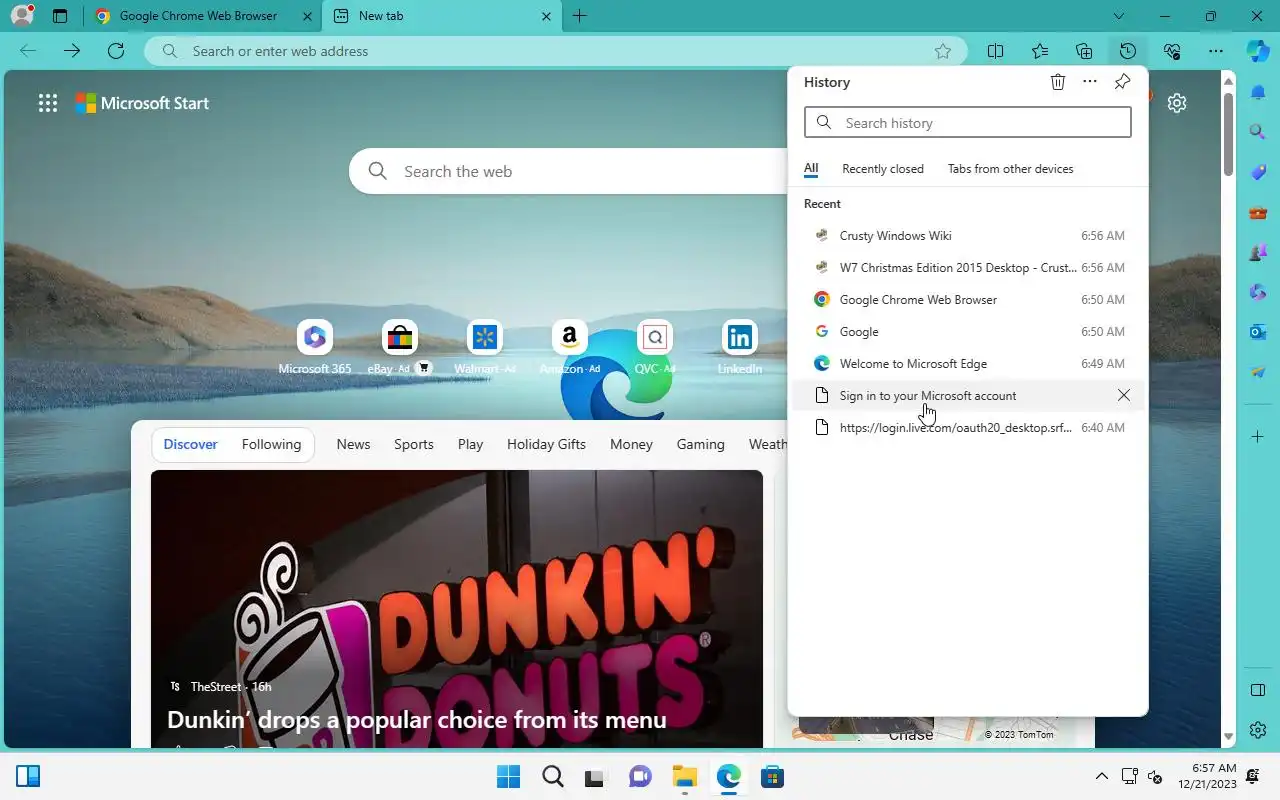
Task: Open the Gaming category
Action: coord(700,444)
